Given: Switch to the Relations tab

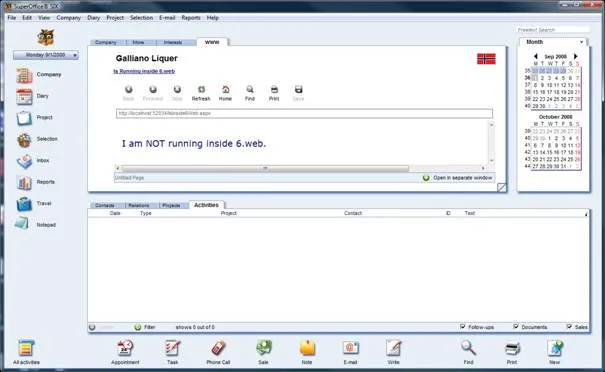Looking at the screenshot, I should 139,205.
